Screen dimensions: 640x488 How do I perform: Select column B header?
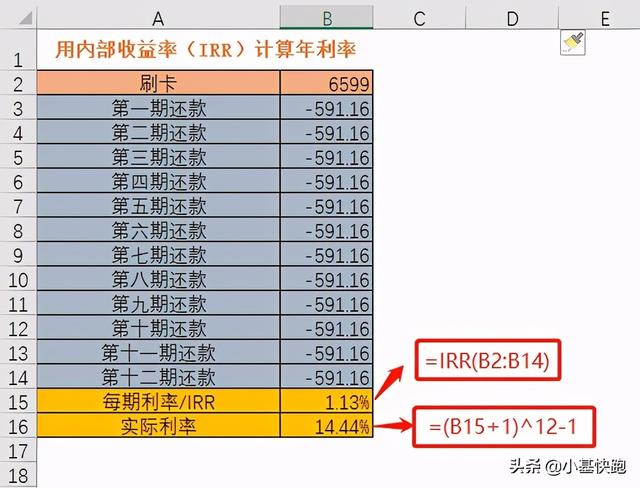327,18
